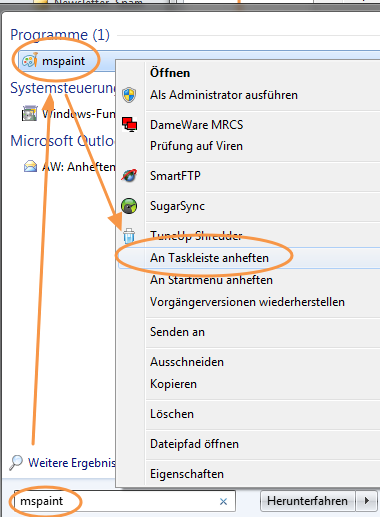Image resolution: width=380 pixels, height=517 pixels.
Task: Select Eigenschaften in the context menu
Action: (187, 474)
